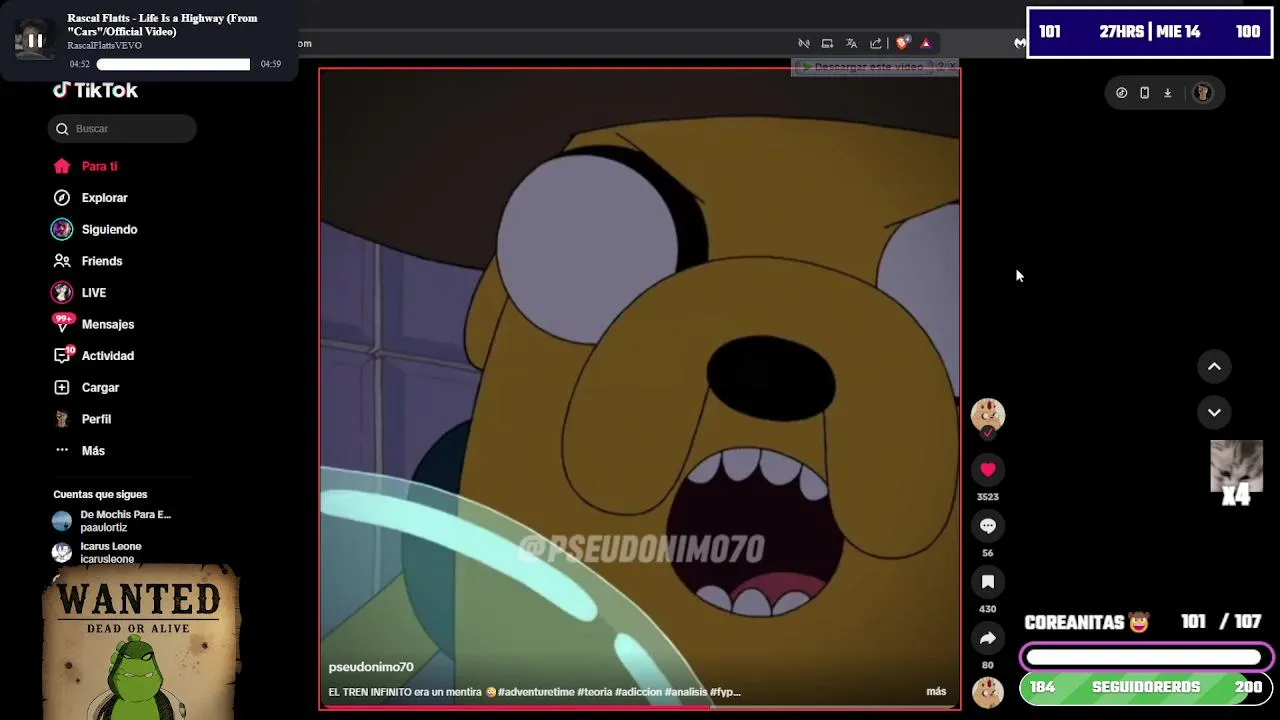Click the download desktop app icon

point(1167,93)
